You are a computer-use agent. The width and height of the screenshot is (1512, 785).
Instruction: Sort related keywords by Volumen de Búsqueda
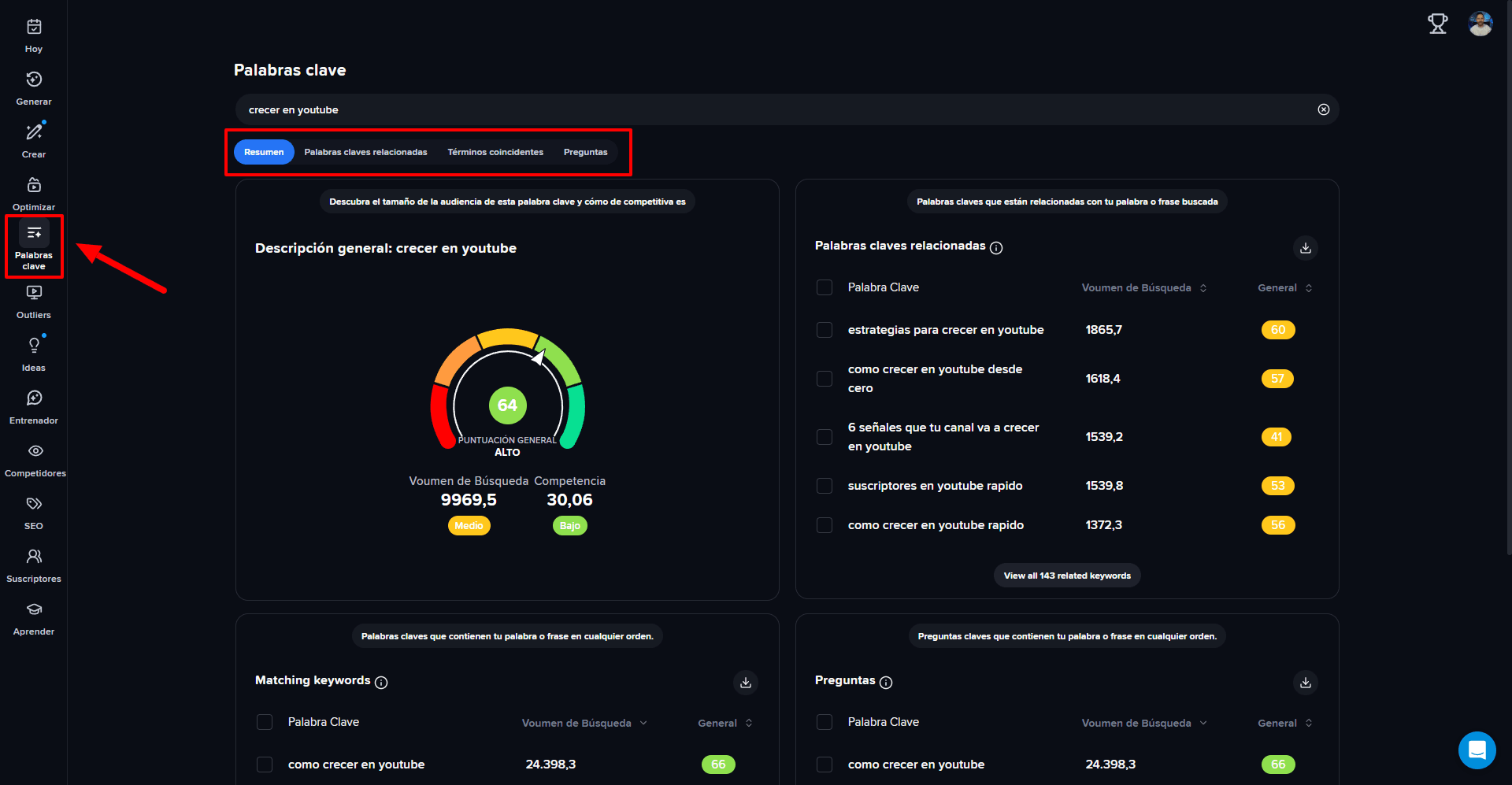coord(1144,288)
